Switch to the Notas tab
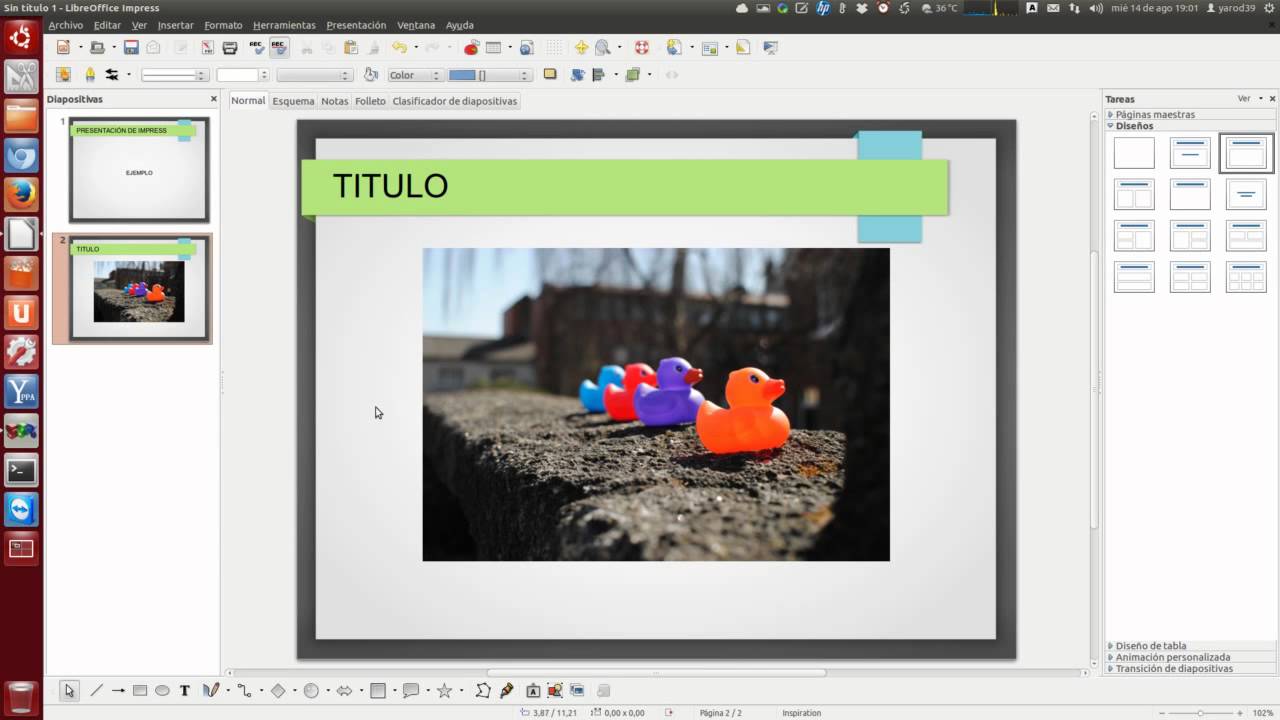This screenshot has width=1280, height=720. (x=334, y=101)
